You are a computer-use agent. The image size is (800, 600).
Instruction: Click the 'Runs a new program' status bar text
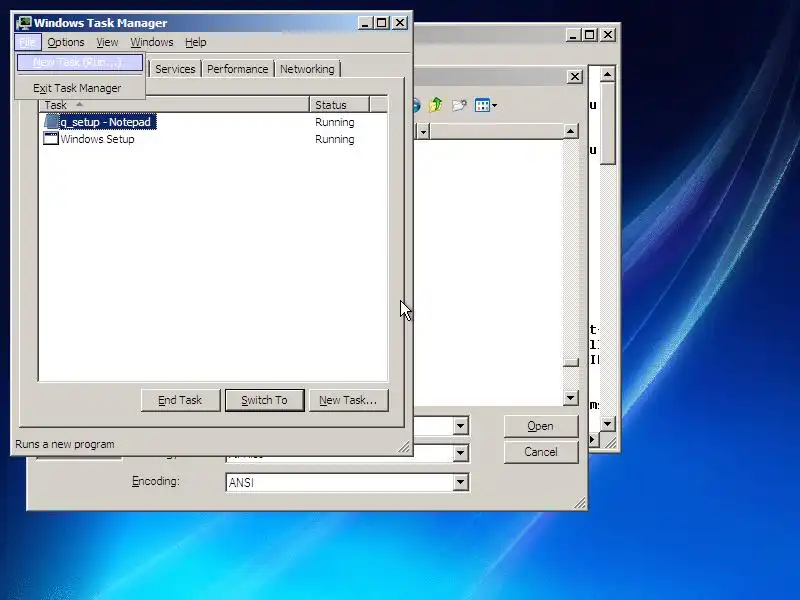coord(65,444)
